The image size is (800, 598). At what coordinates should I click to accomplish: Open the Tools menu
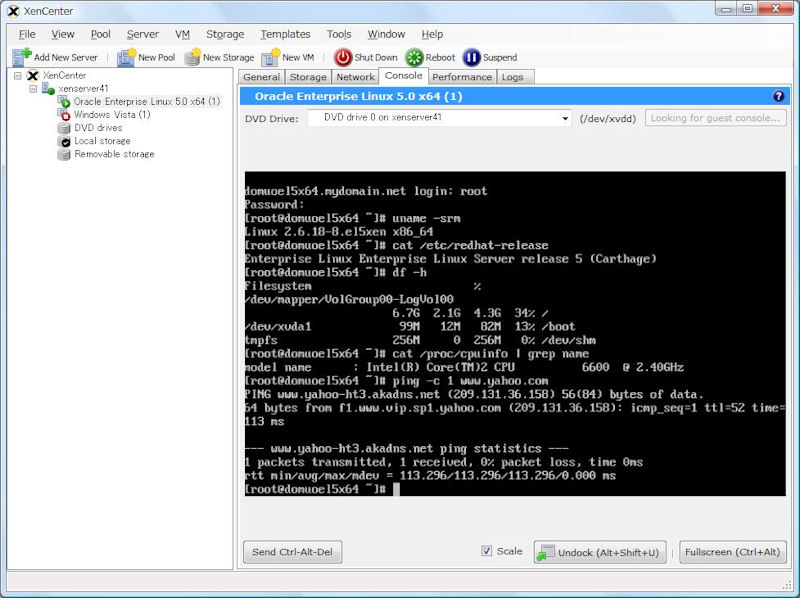[x=339, y=34]
